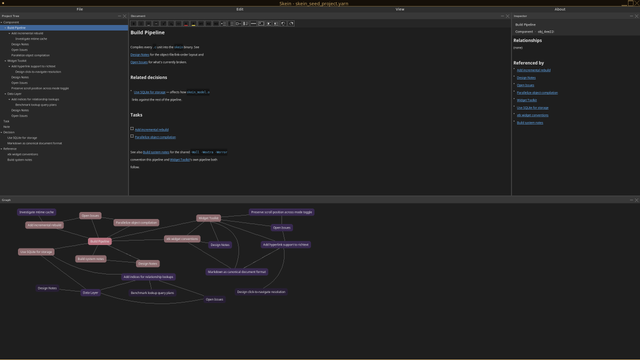Apply strikethrough formatting from the toolbar
This screenshot has height=360, width=640.
[156, 24]
